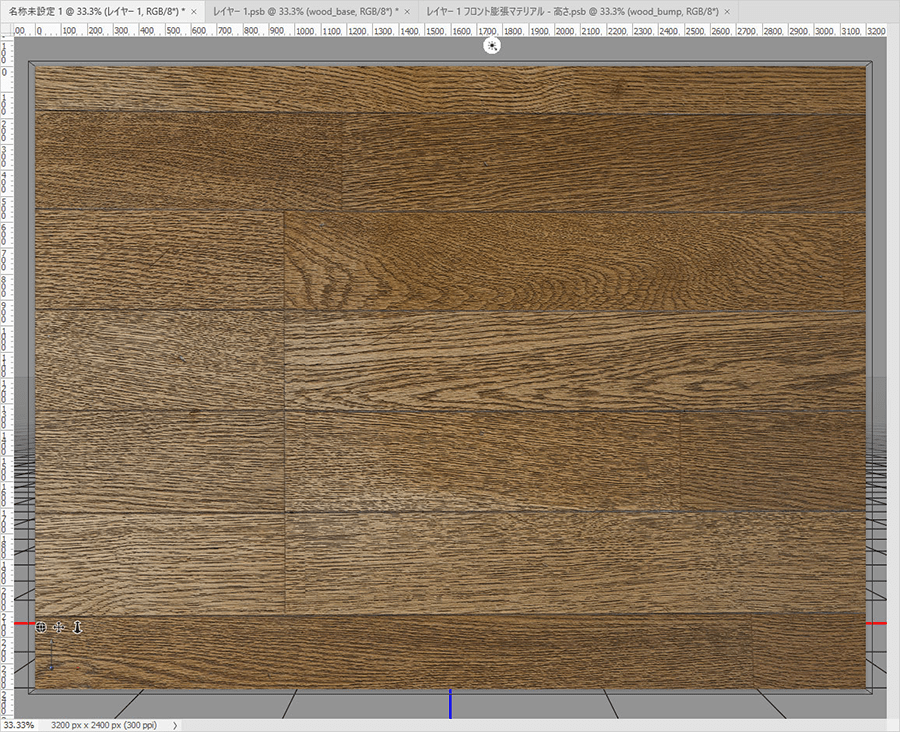Select the 3D light widget above the canvas

(x=491, y=46)
